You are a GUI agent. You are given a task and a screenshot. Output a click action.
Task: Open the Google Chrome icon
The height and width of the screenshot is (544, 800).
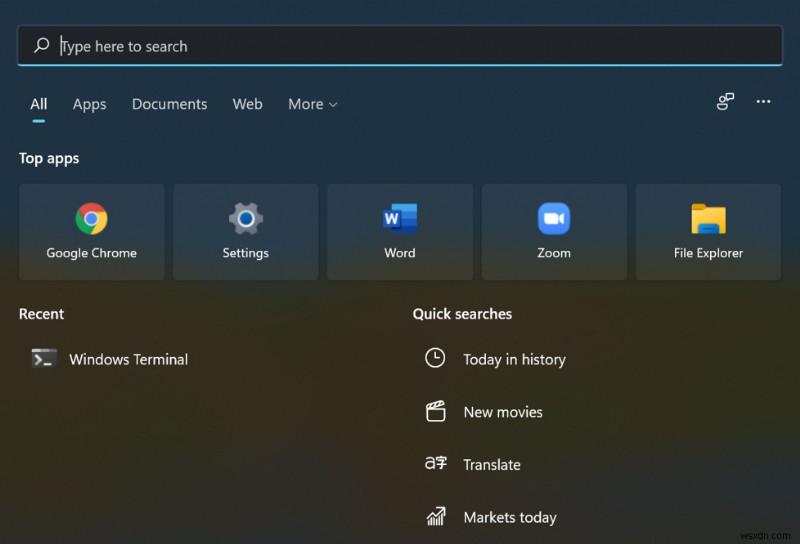(91, 218)
